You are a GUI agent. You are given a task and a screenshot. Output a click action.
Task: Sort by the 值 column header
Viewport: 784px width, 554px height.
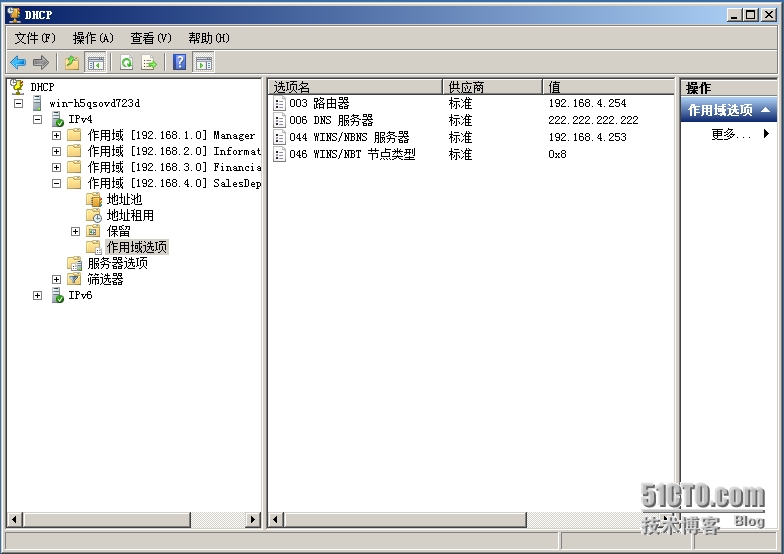[608, 87]
